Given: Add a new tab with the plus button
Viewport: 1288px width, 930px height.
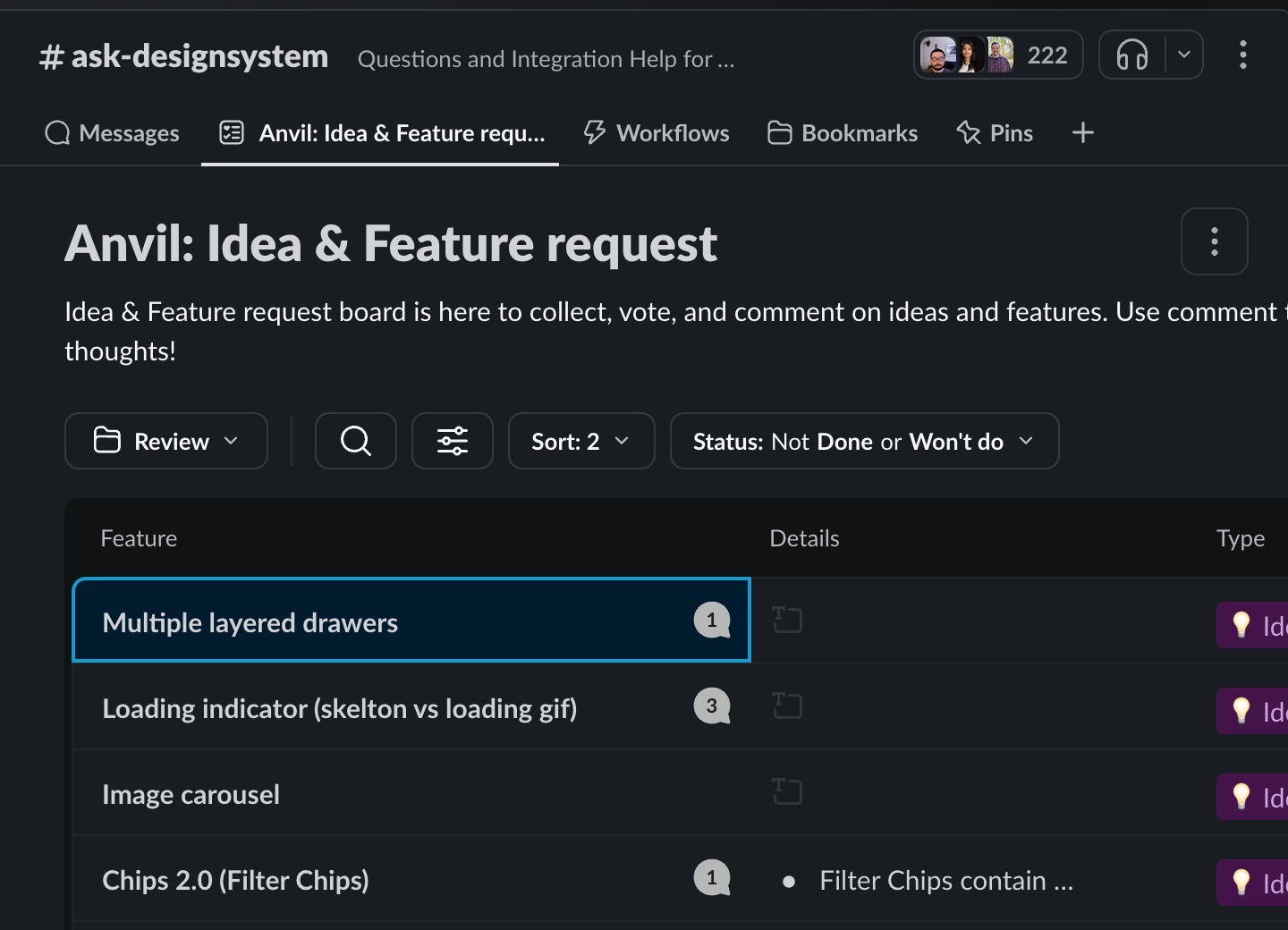Looking at the screenshot, I should [1082, 132].
